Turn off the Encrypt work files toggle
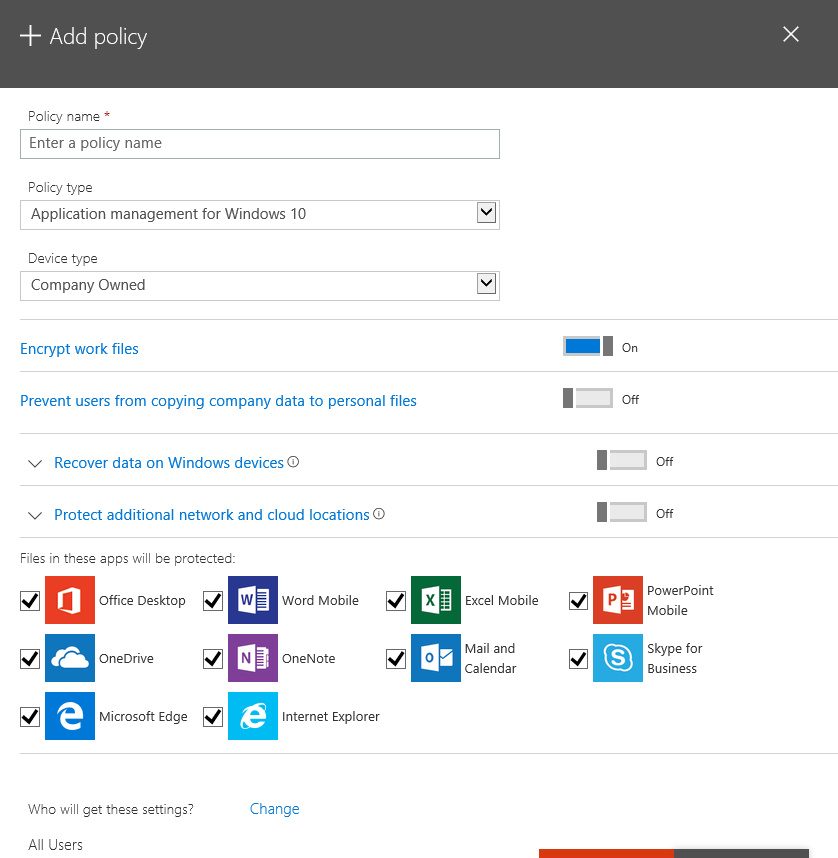Screen dimensions: 838x858 pos(588,346)
